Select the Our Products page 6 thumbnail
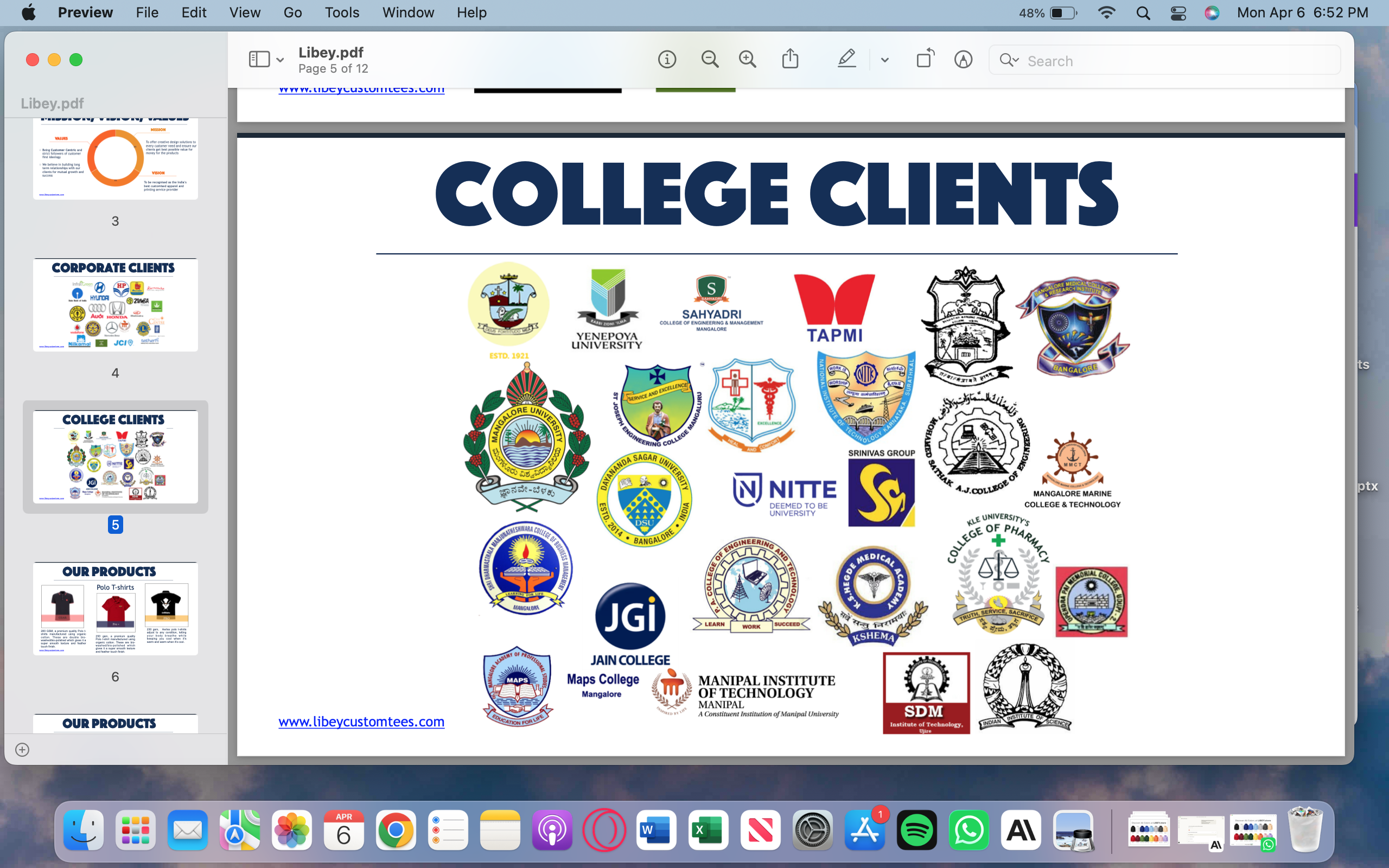 [x=116, y=609]
